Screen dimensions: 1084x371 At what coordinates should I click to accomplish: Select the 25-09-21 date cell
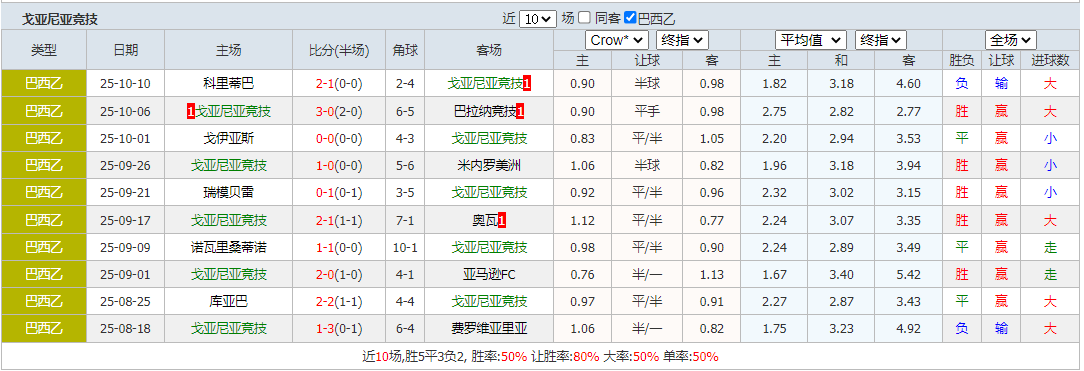tap(125, 193)
